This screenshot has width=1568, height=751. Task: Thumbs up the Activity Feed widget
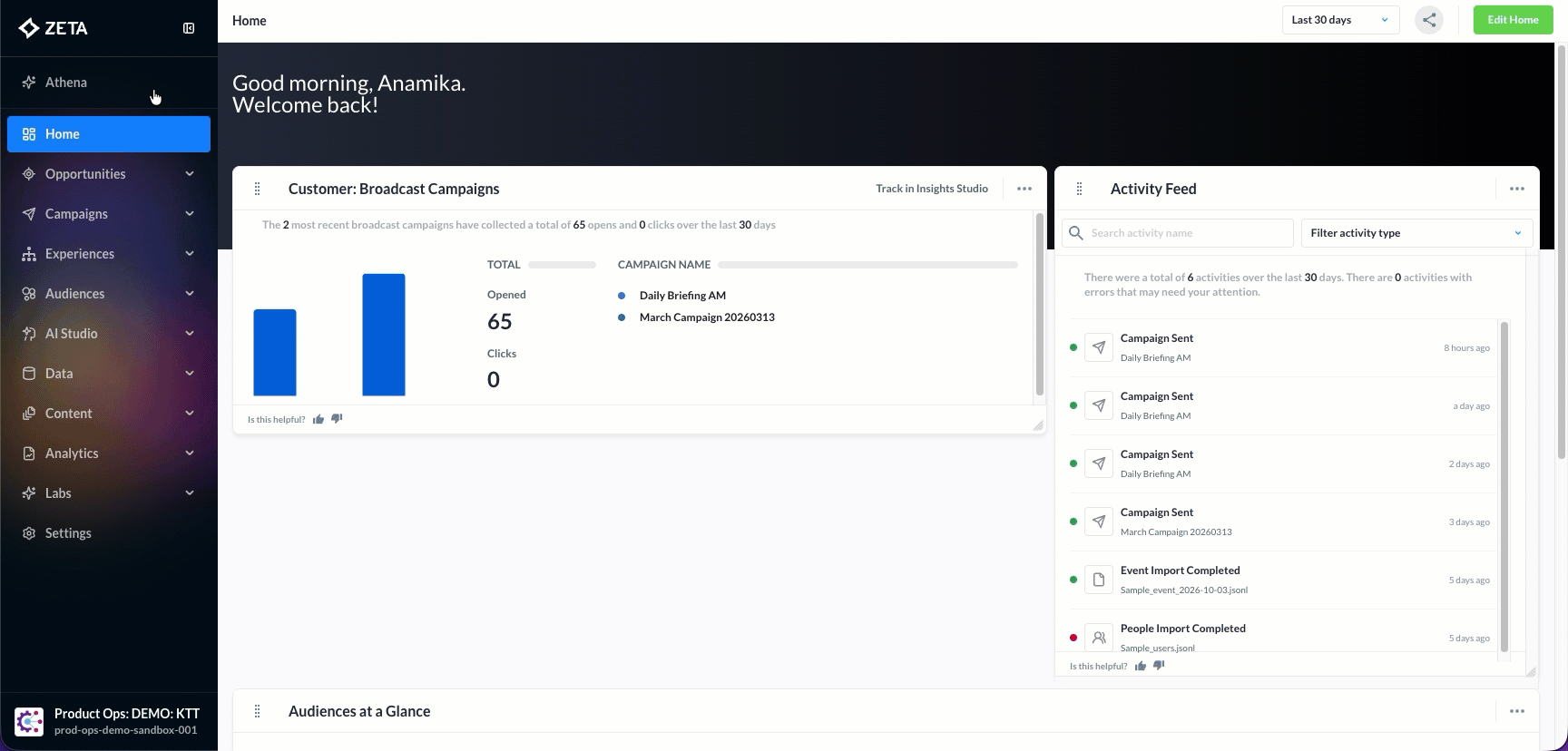(x=1141, y=666)
